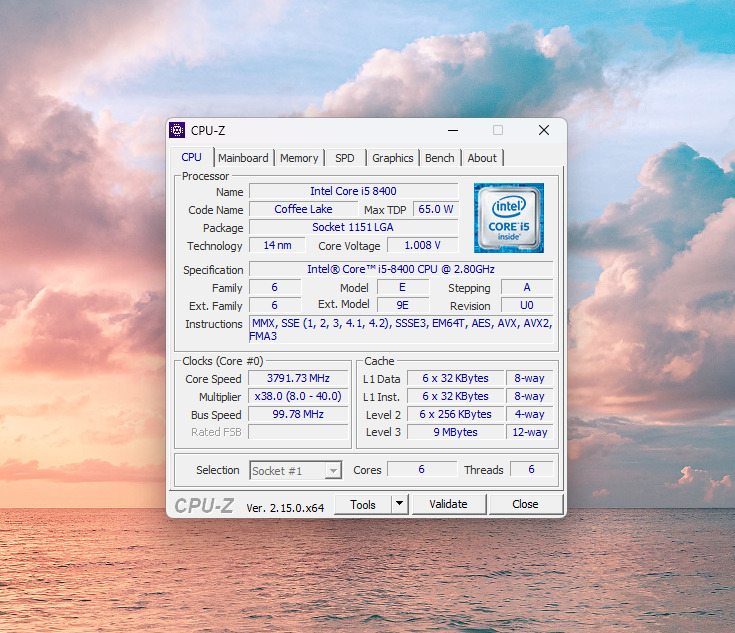Click the Close button at bottom

pos(525,504)
